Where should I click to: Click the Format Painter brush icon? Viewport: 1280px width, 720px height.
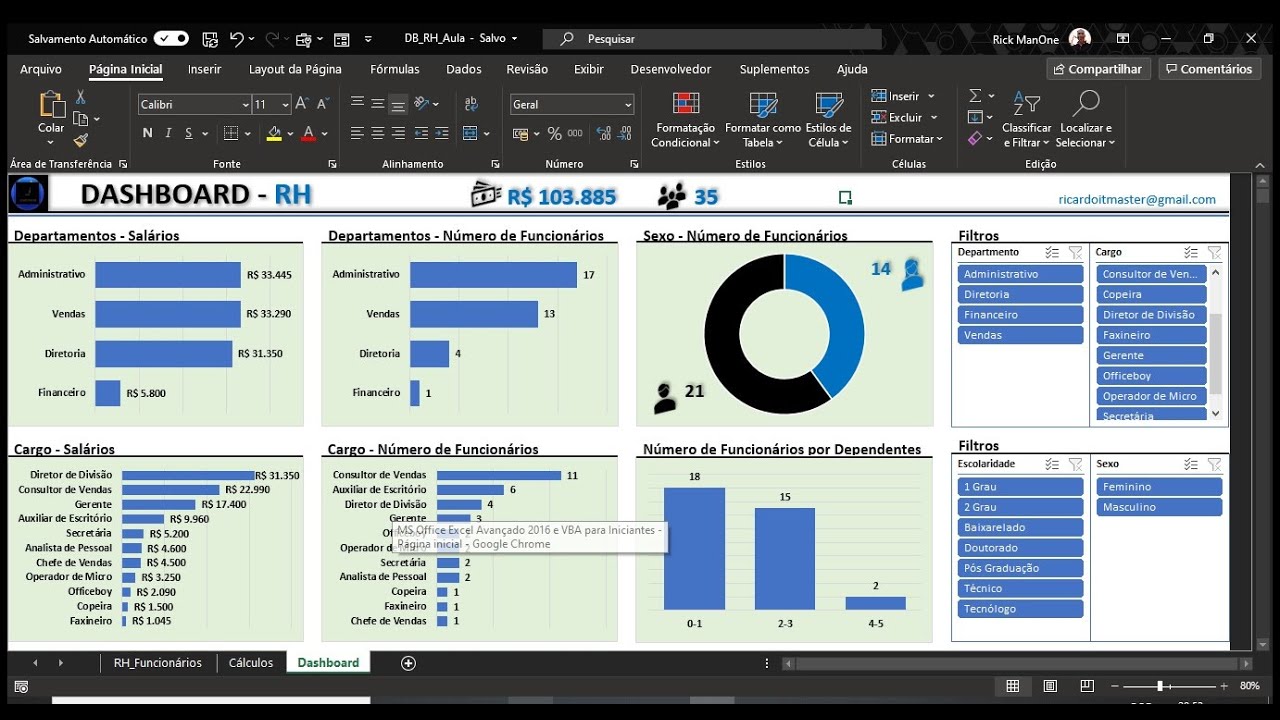pos(81,140)
